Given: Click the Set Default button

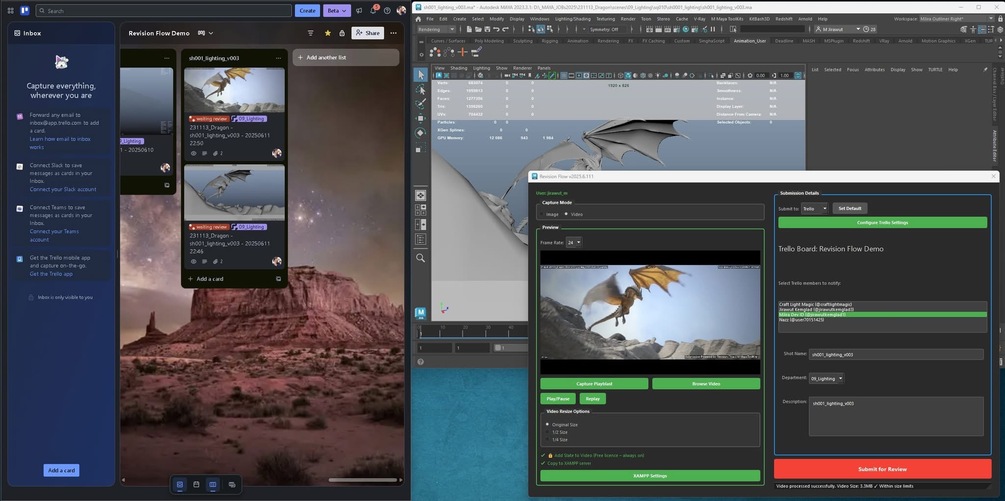Looking at the screenshot, I should click(x=850, y=208).
